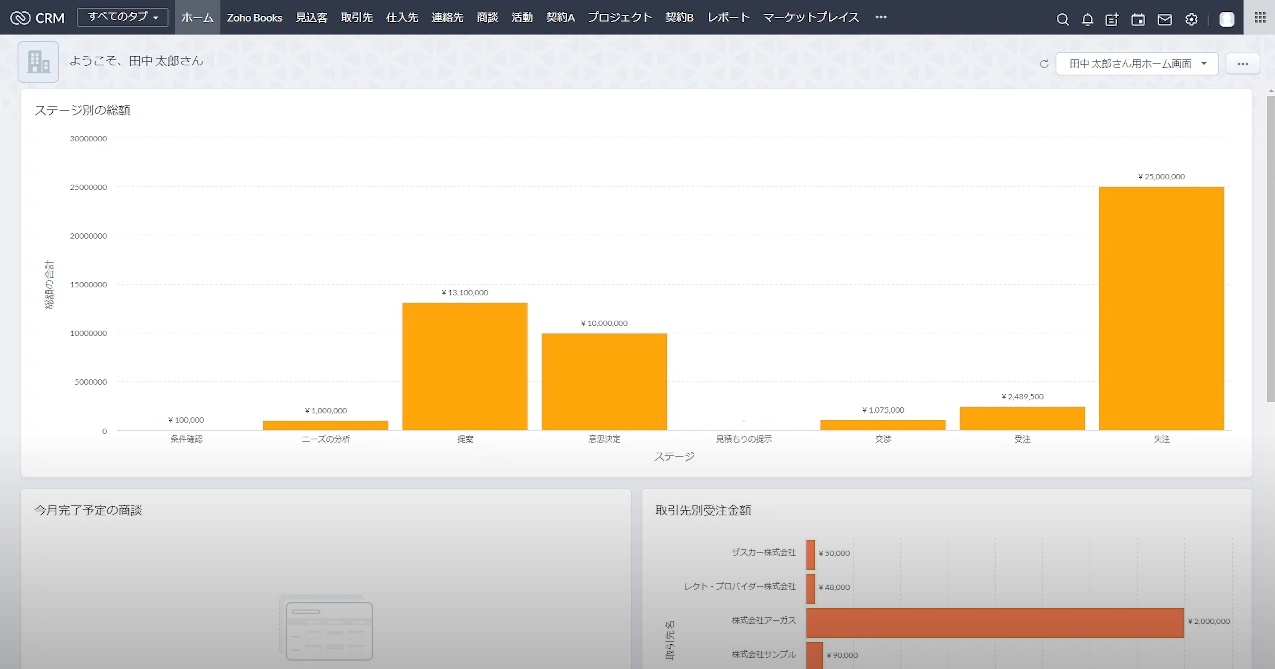Image resolution: width=1275 pixels, height=669 pixels.
Task: Open the notifications bell icon
Action: [1087, 17]
